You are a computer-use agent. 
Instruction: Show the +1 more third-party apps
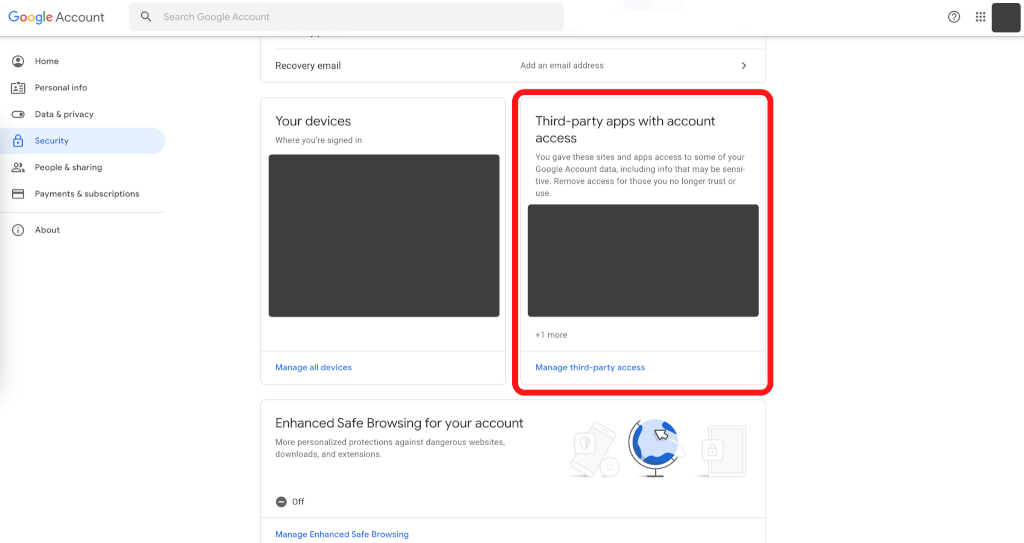pos(551,335)
